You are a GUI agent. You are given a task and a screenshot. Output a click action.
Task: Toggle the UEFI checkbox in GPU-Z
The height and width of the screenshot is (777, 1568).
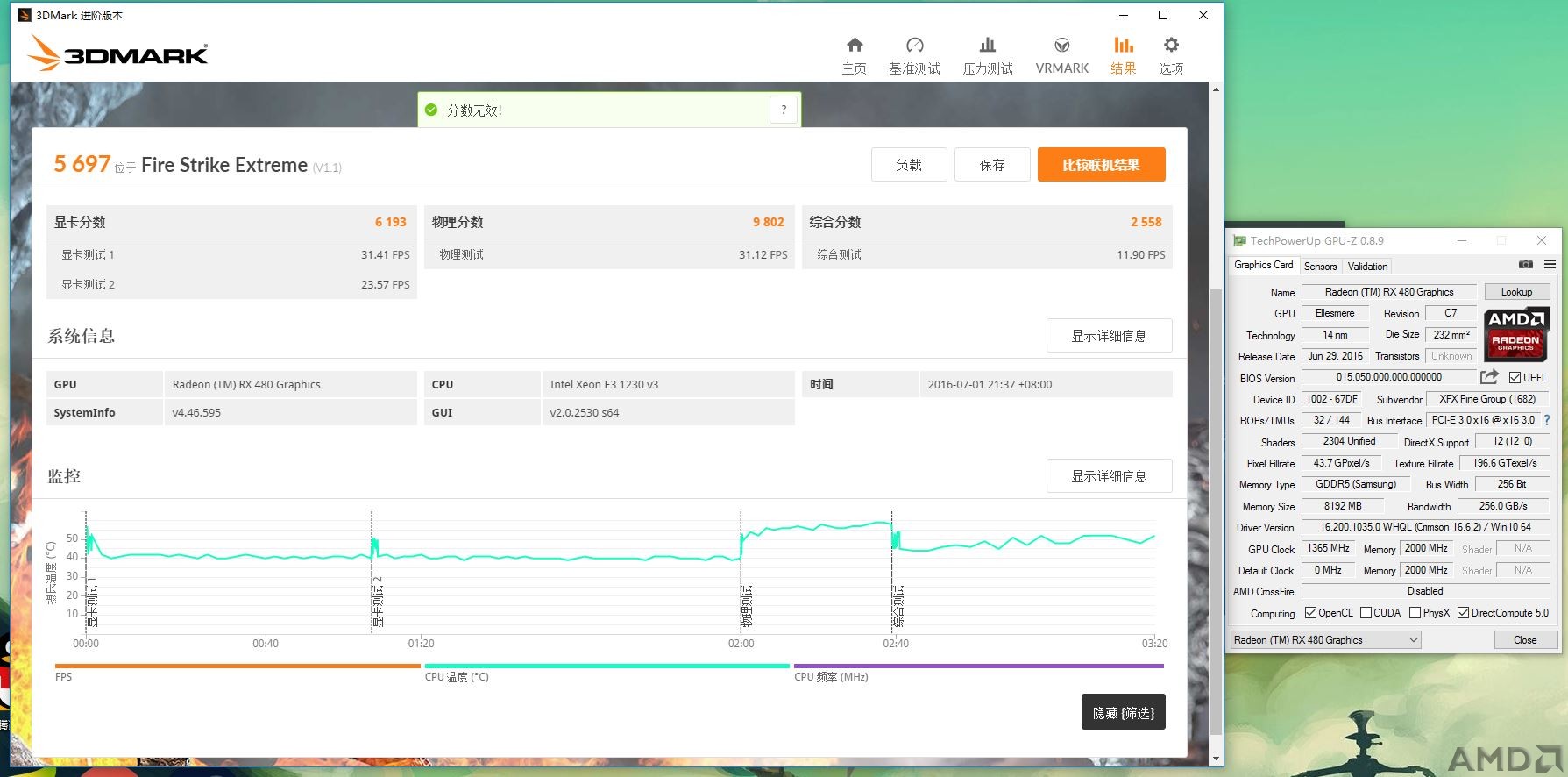1515,378
